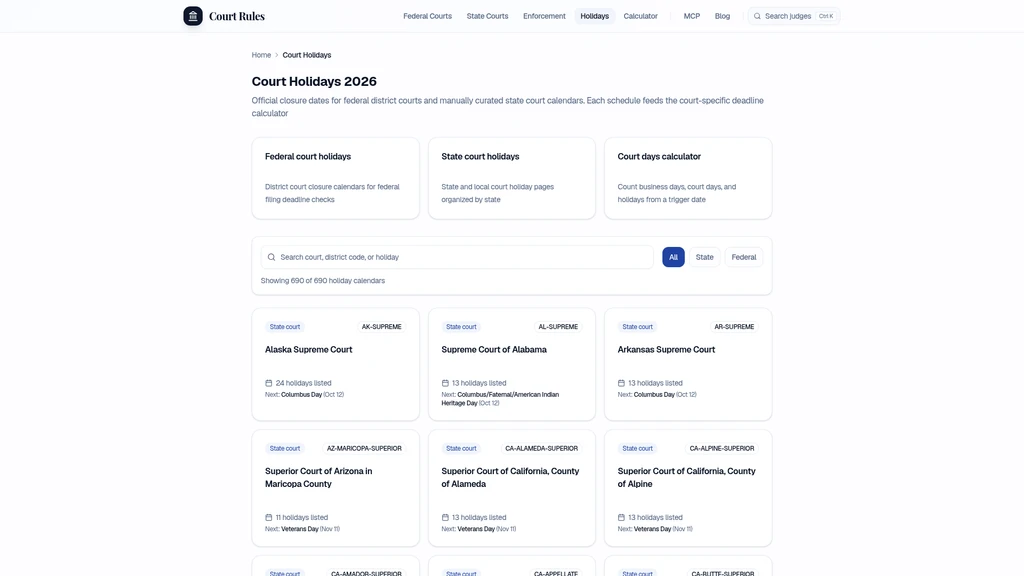Open Superior Court of California, County of Alpine
Screen dimensions: 1024x576
(x=688, y=488)
